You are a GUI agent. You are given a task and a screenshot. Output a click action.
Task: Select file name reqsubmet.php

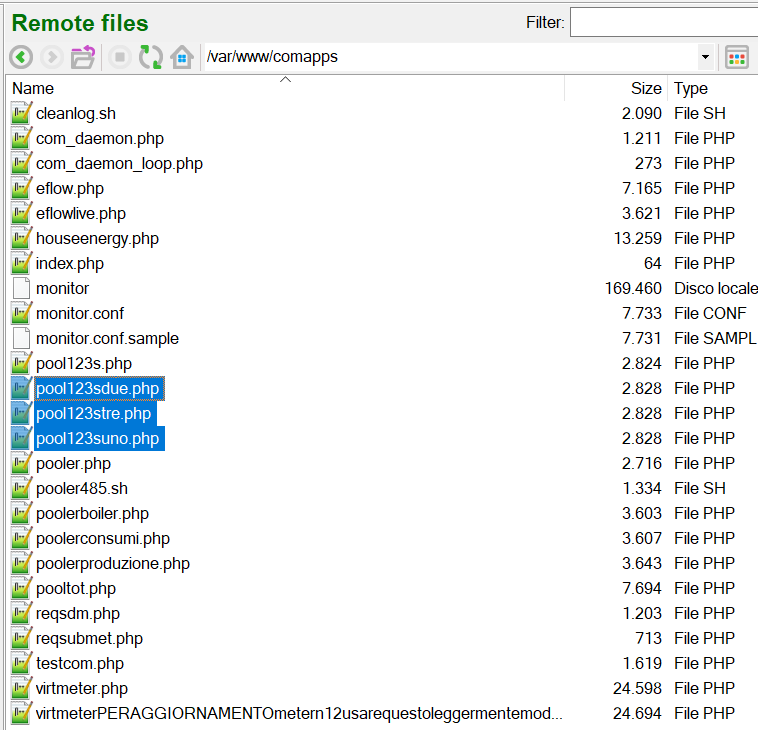(89, 639)
